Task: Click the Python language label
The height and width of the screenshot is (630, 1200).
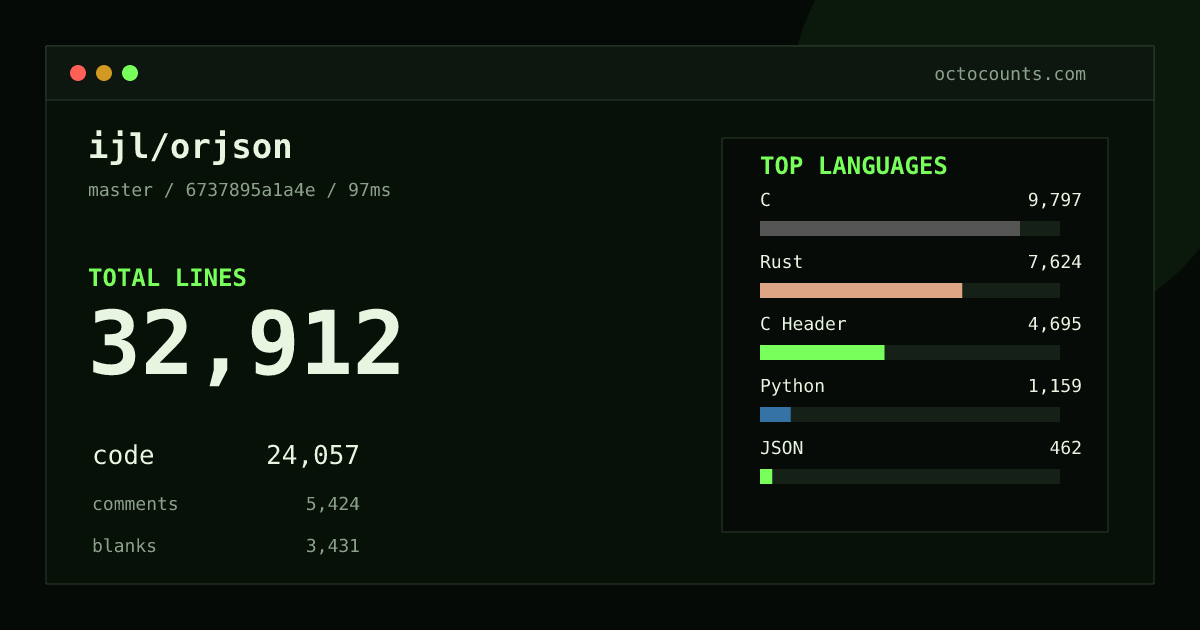Action: click(x=792, y=386)
